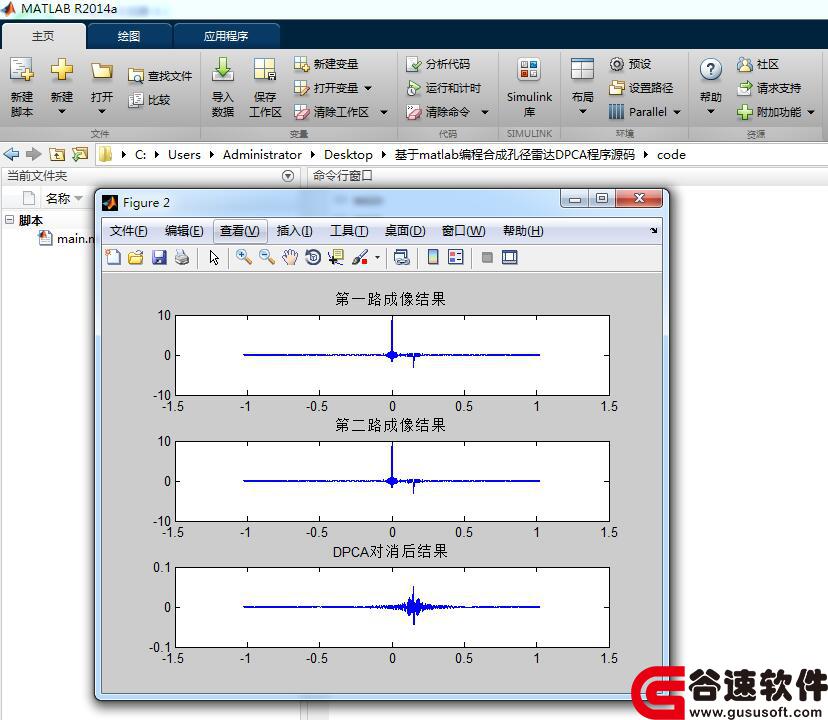Click the Link Plot icon
Screen dimensions: 828x720
coord(401,257)
